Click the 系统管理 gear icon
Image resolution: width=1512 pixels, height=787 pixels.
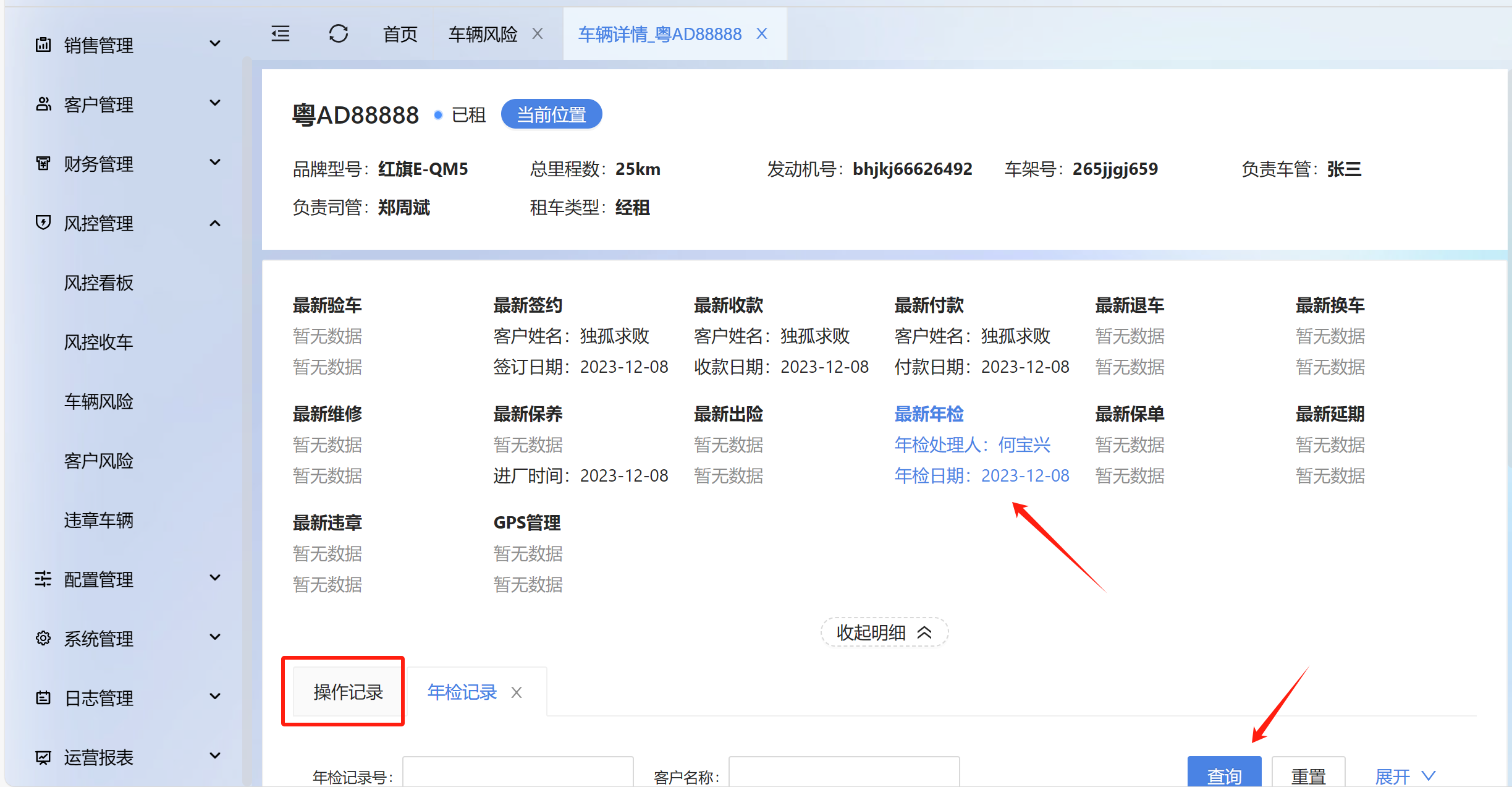click(43, 638)
